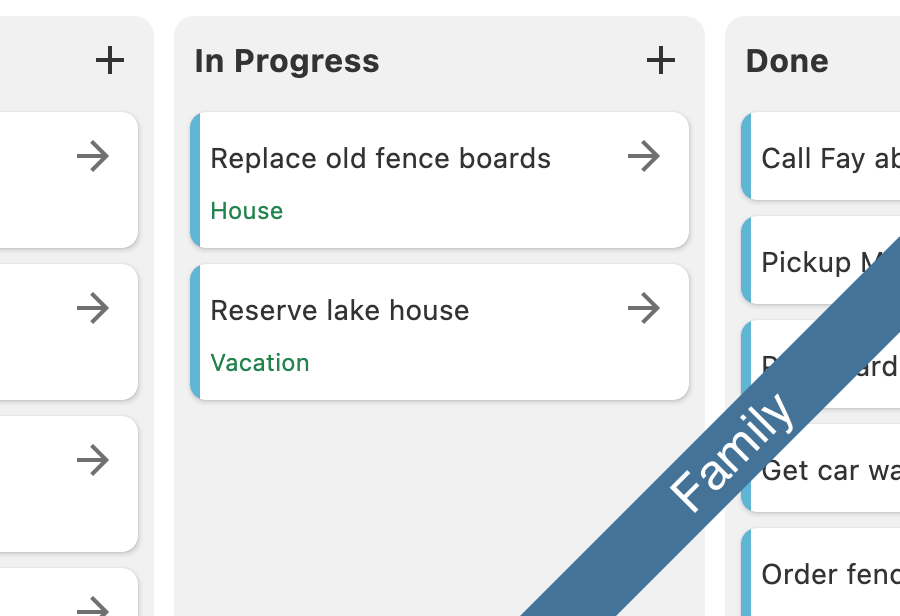Click the Done column title

tap(786, 60)
